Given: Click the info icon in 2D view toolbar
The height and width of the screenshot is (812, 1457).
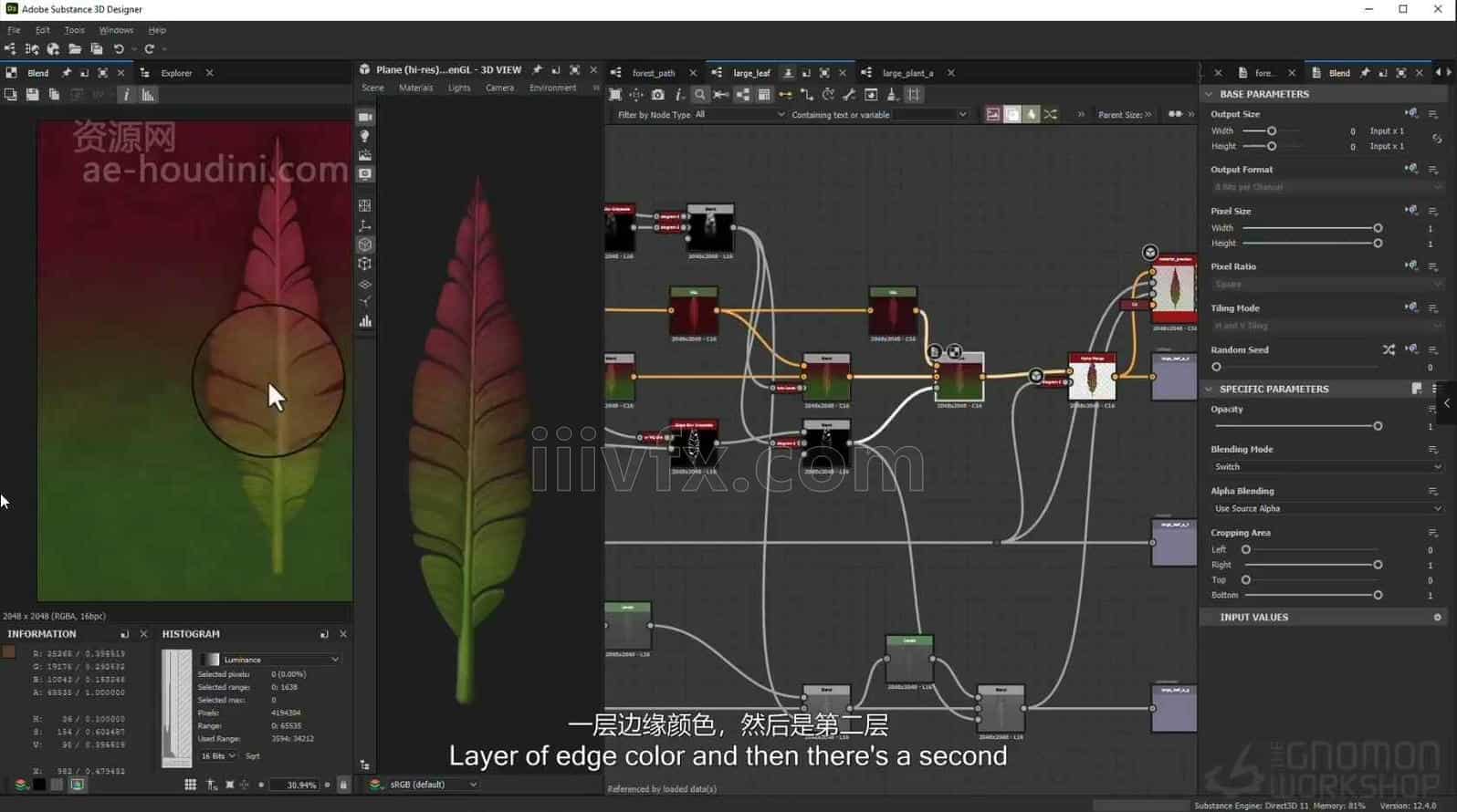Looking at the screenshot, I should click(126, 95).
